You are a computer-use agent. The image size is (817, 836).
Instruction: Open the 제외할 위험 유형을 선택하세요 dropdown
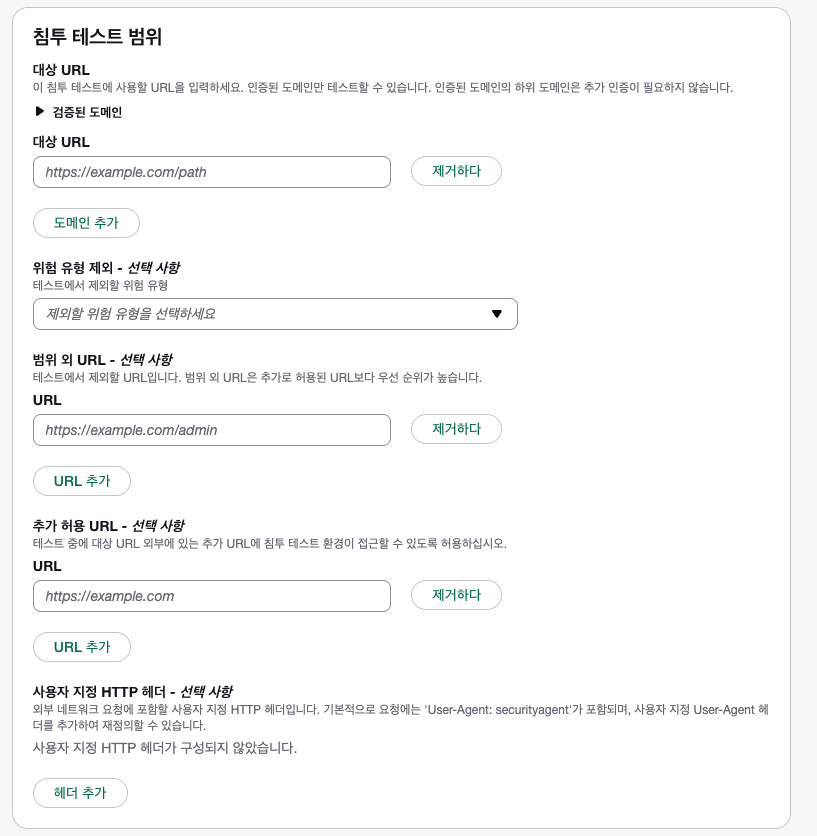[x=260, y=314]
